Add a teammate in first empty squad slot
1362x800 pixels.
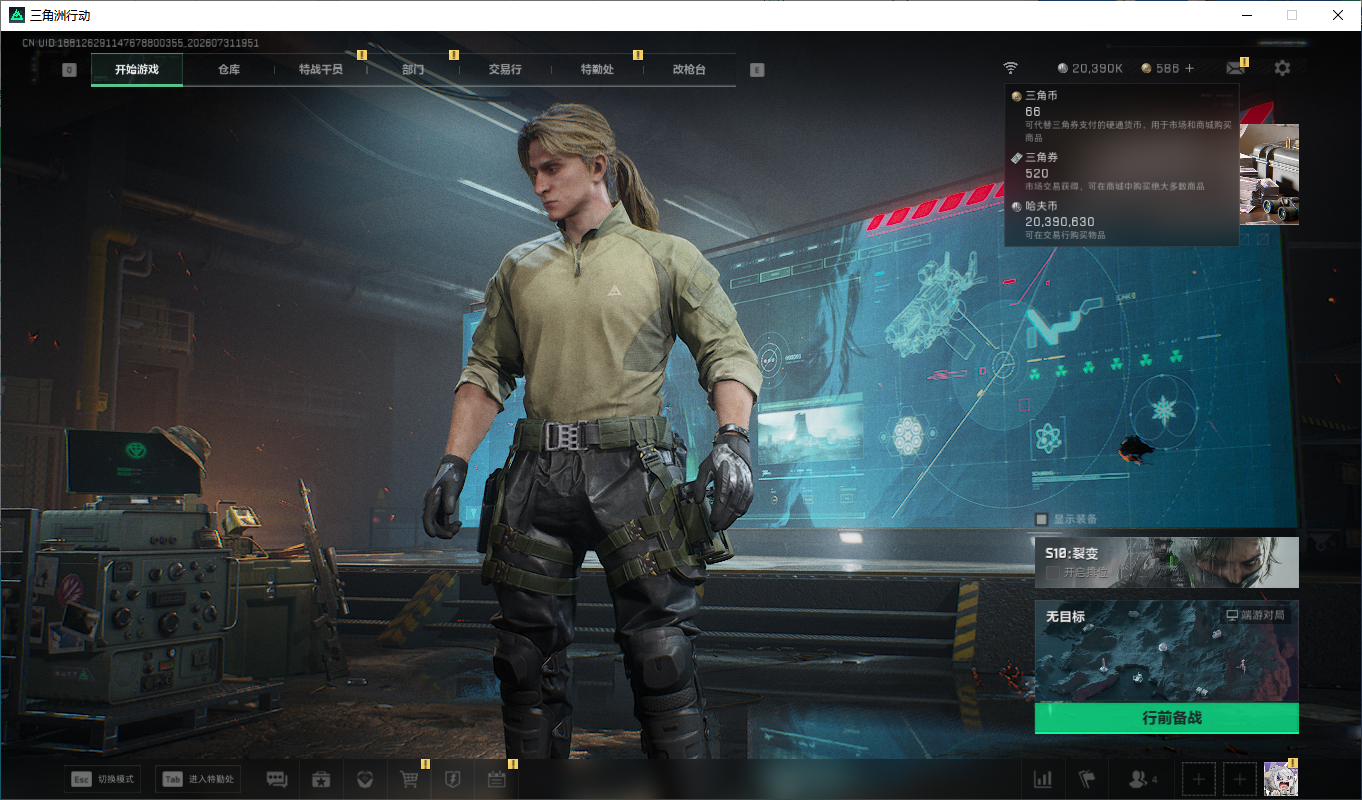pos(1199,779)
